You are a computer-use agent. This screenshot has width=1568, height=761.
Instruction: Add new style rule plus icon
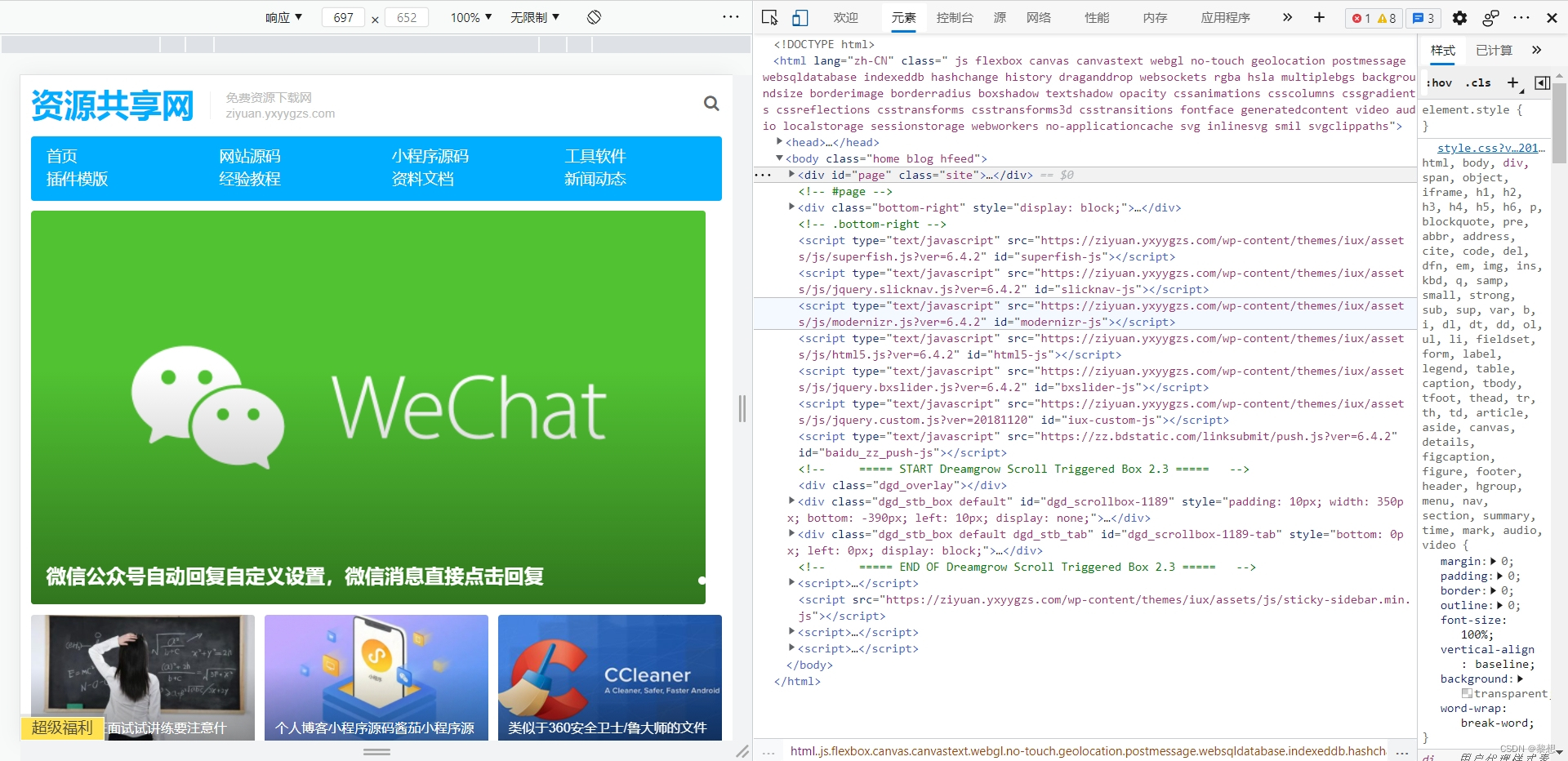(x=1512, y=82)
